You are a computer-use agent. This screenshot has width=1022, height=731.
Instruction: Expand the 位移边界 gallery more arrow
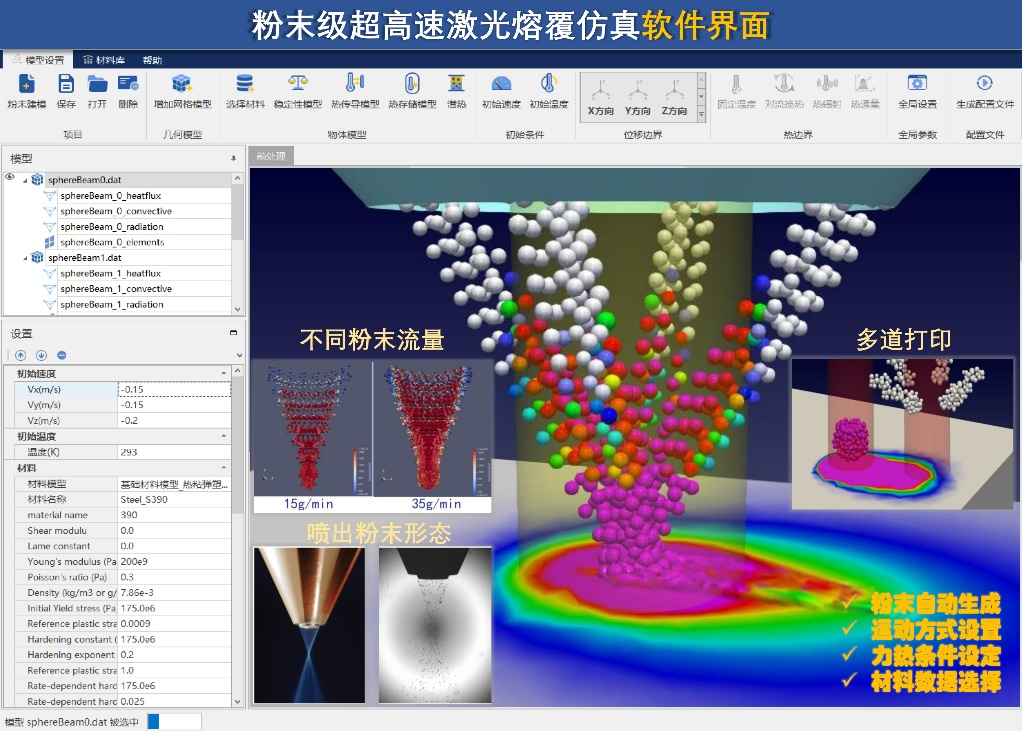[701, 115]
